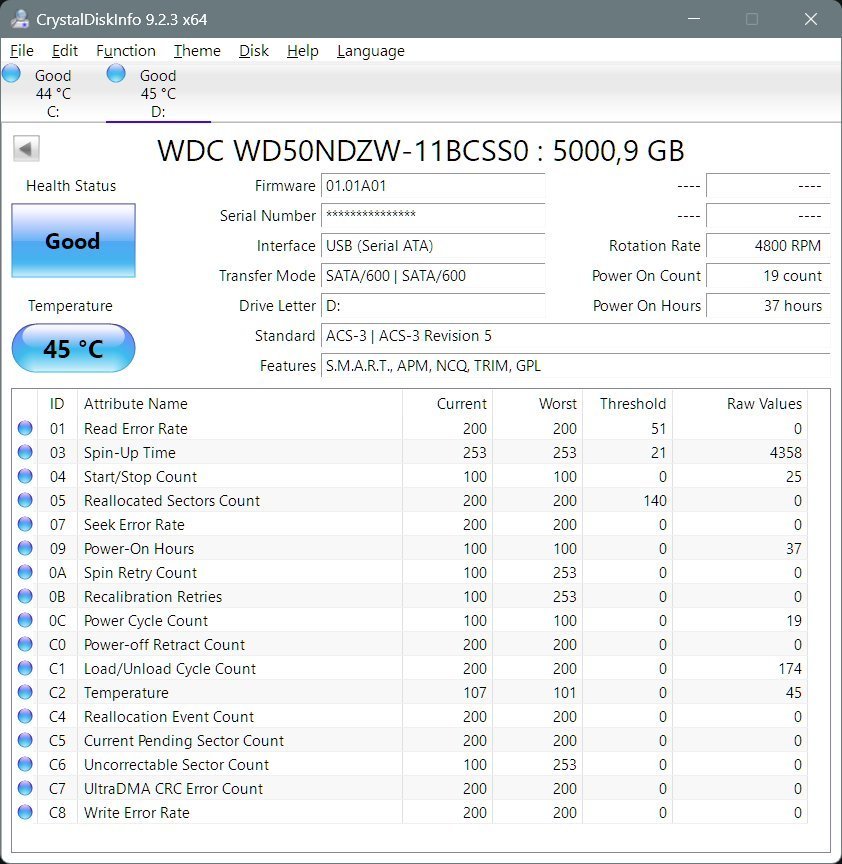The height and width of the screenshot is (864, 842).
Task: Click the 45 °C temperature button
Action: [x=73, y=348]
